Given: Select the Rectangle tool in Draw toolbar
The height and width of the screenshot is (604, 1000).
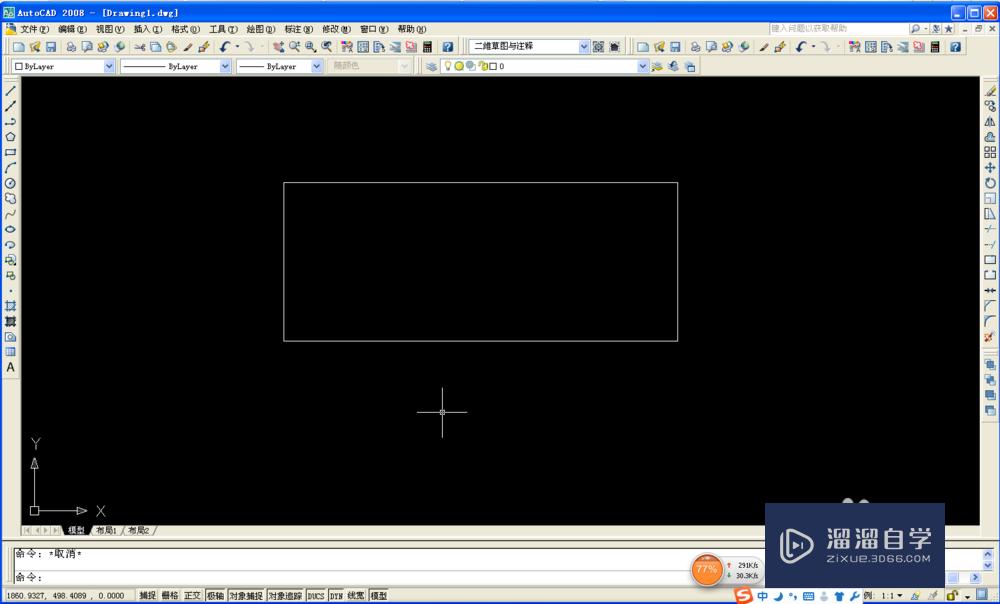Looking at the screenshot, I should point(10,152).
